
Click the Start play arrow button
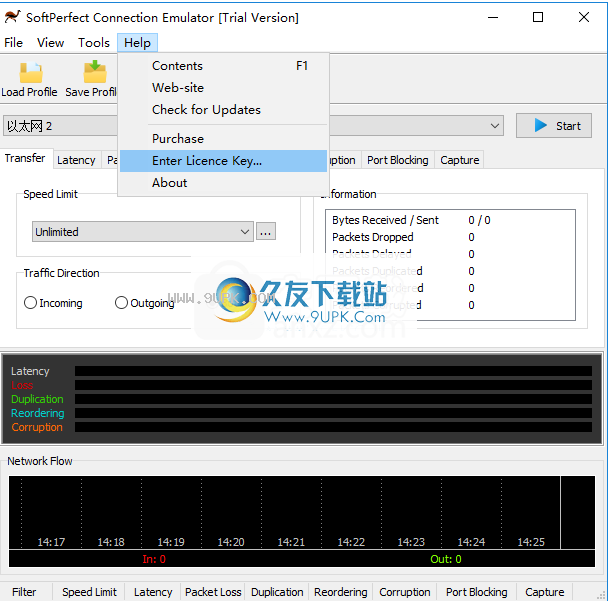point(553,126)
